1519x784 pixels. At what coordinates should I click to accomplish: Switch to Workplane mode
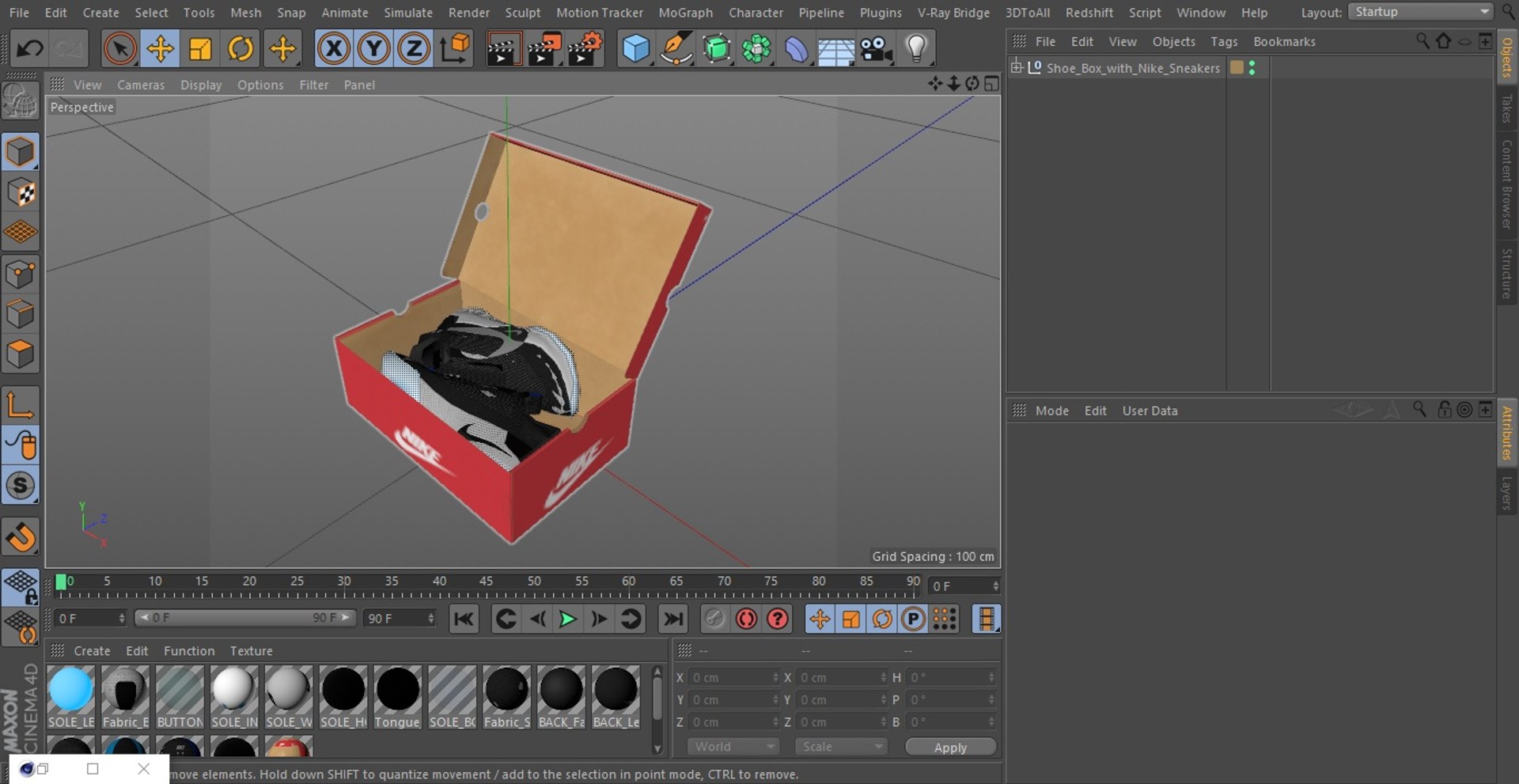pos(20,233)
